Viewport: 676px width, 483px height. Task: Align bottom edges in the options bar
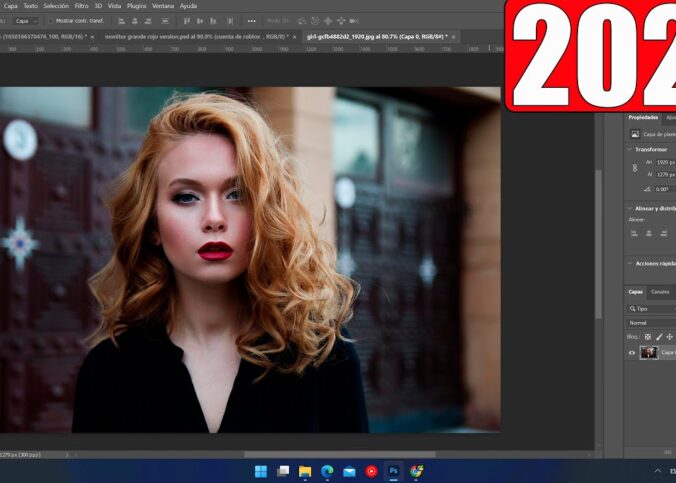point(213,21)
